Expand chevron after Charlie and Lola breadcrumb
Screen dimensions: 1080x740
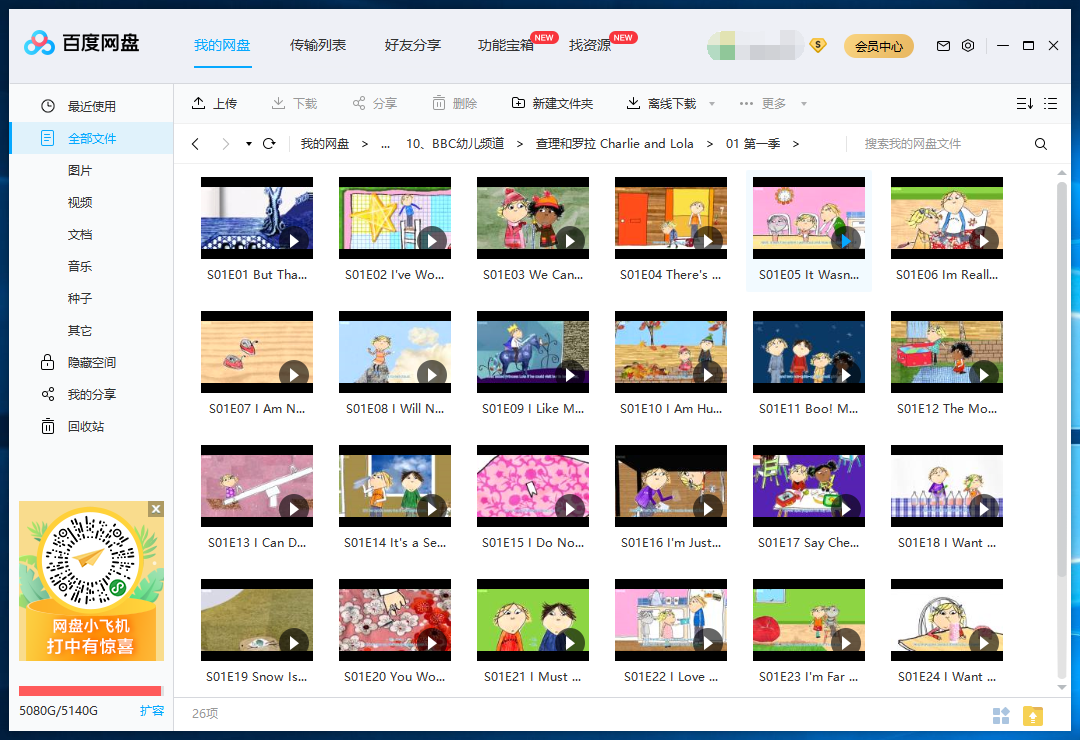click(709, 144)
